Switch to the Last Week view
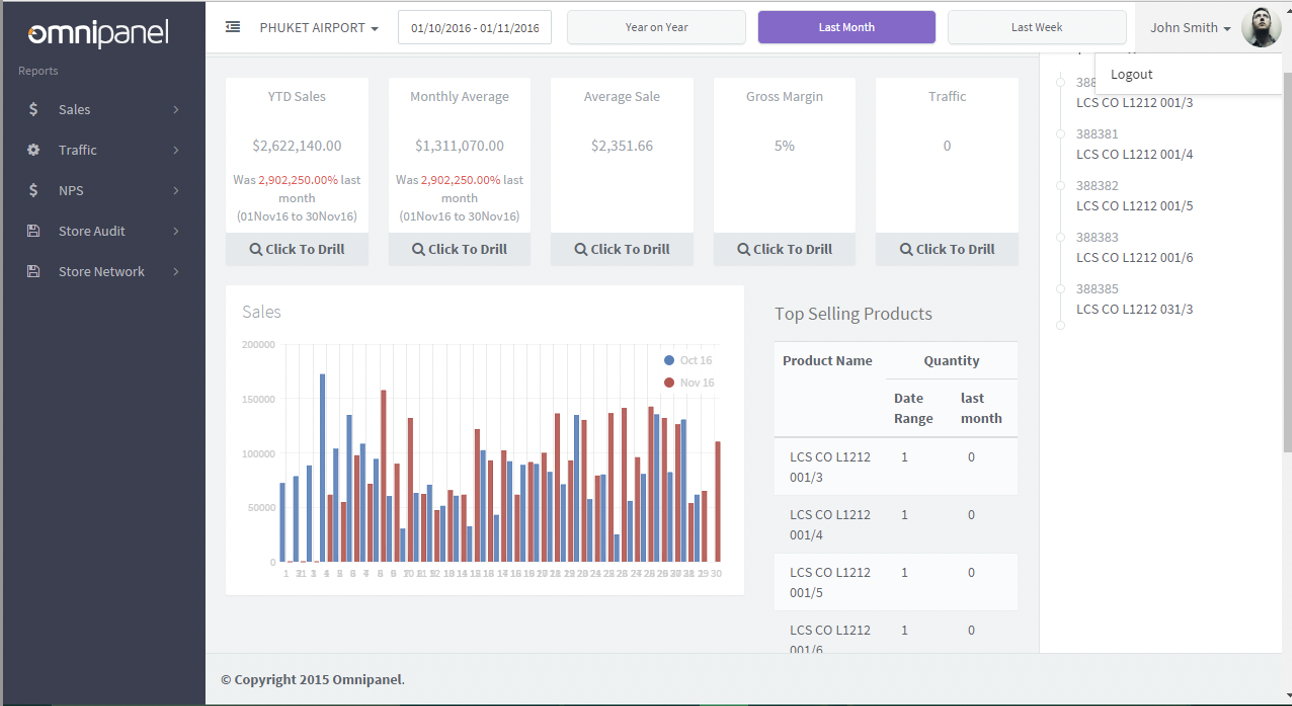The image size is (1292, 706). (x=1036, y=27)
